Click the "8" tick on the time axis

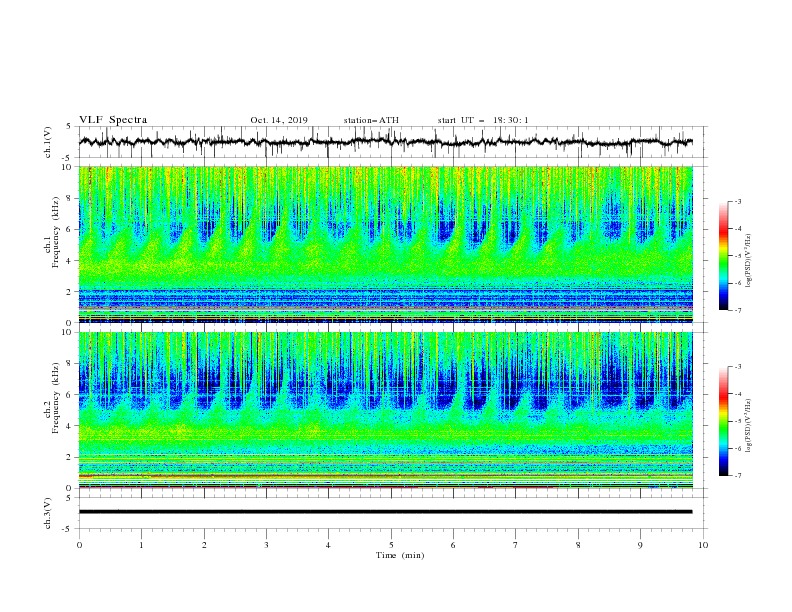coord(578,545)
